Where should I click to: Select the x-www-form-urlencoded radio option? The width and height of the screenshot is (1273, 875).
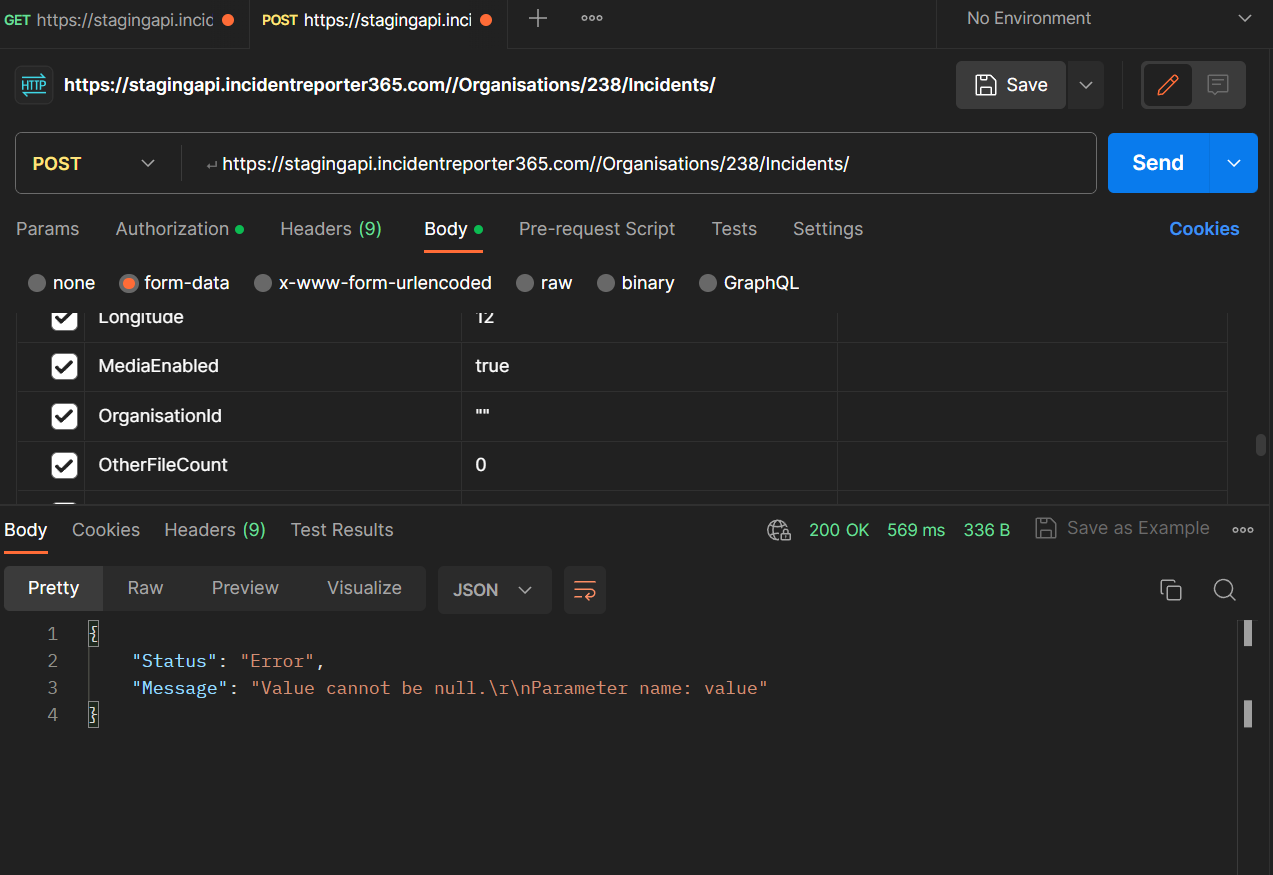(263, 283)
